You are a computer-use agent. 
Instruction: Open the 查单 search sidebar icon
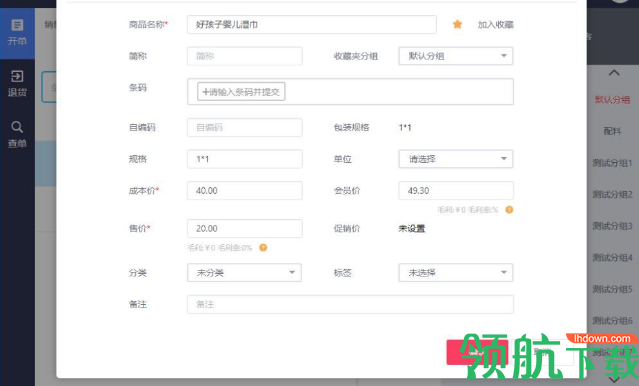17,134
